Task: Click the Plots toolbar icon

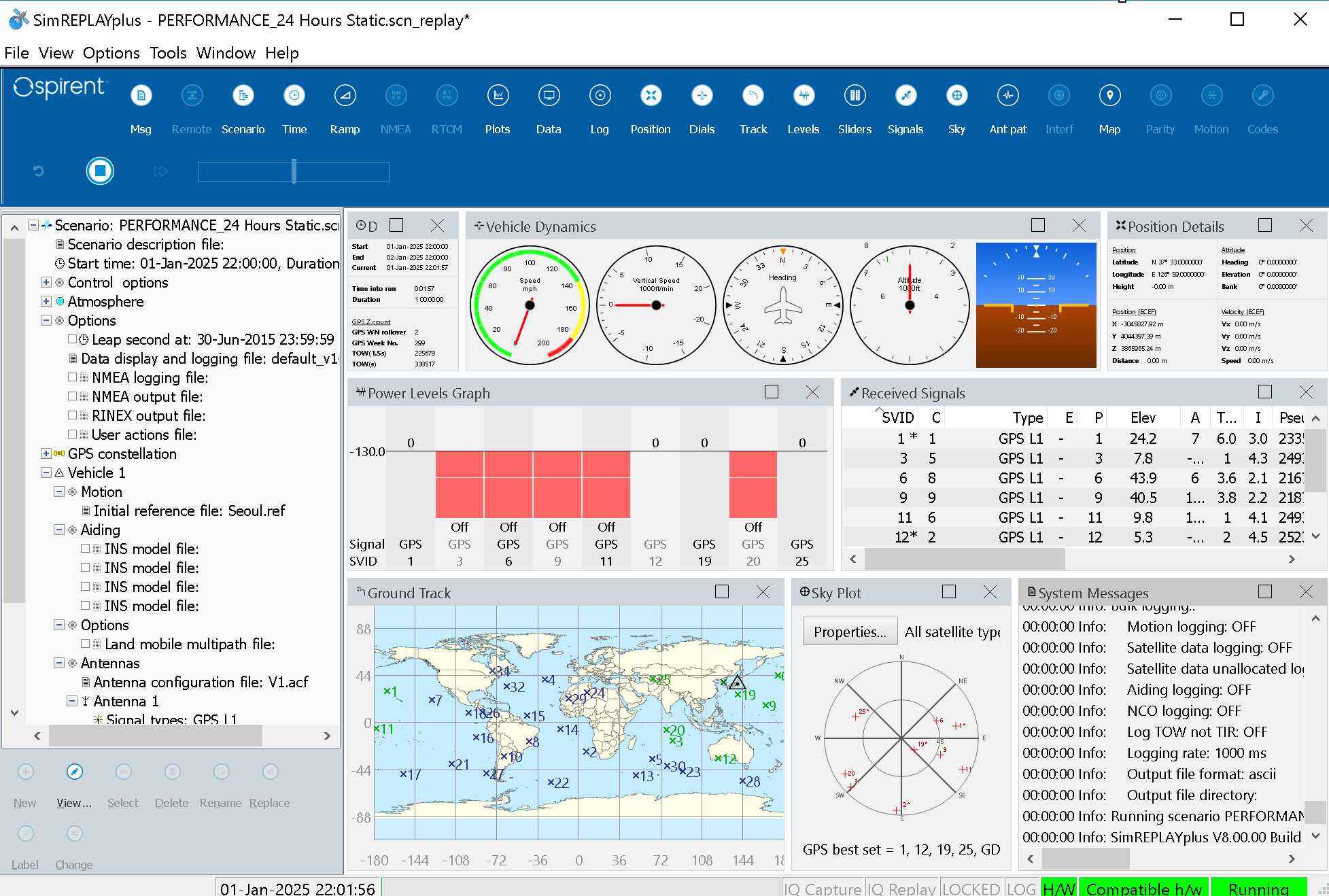Action: click(498, 96)
